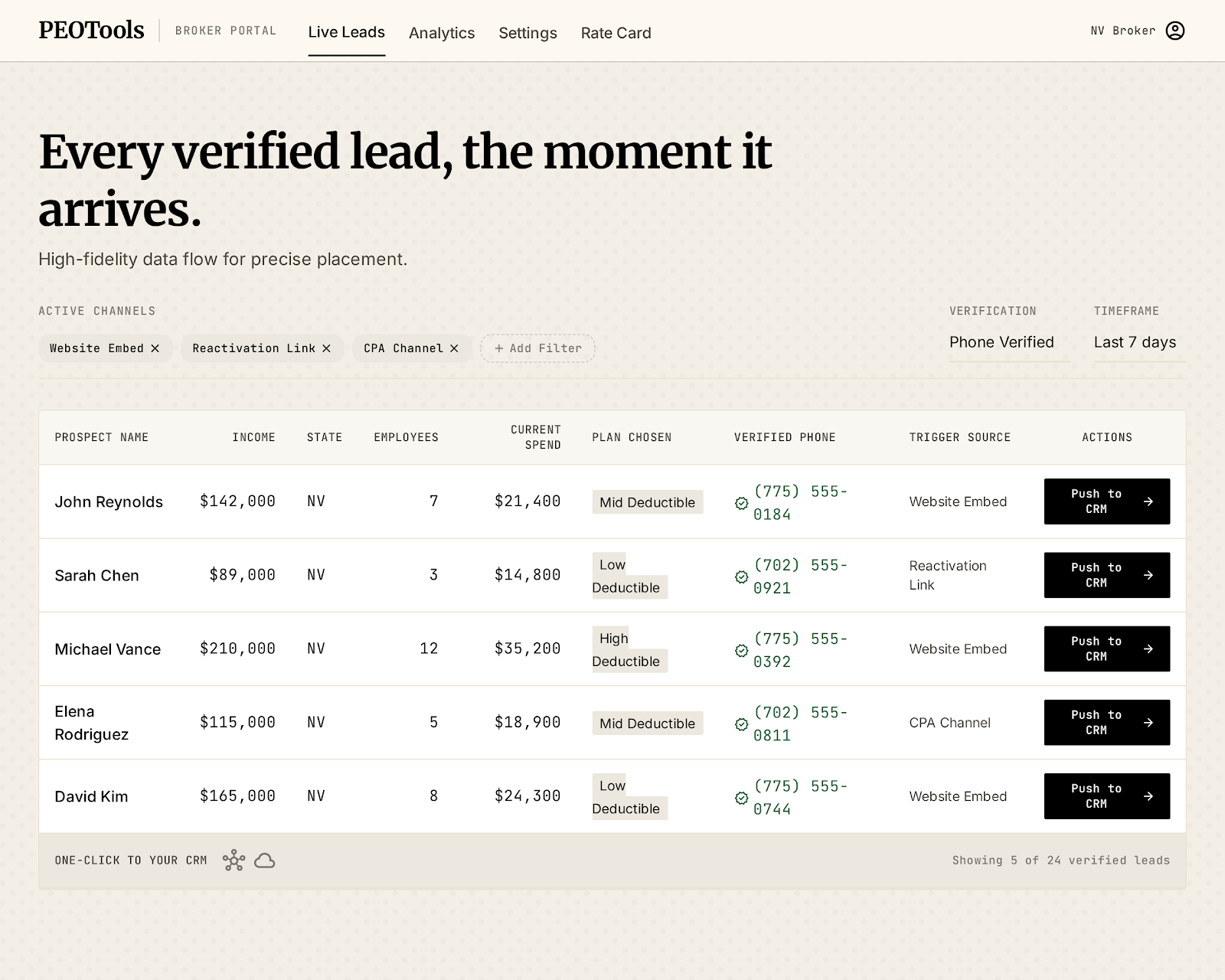The height and width of the screenshot is (980, 1225).
Task: Click Low Deductible tag in Sarah Chen row
Action: (629, 576)
